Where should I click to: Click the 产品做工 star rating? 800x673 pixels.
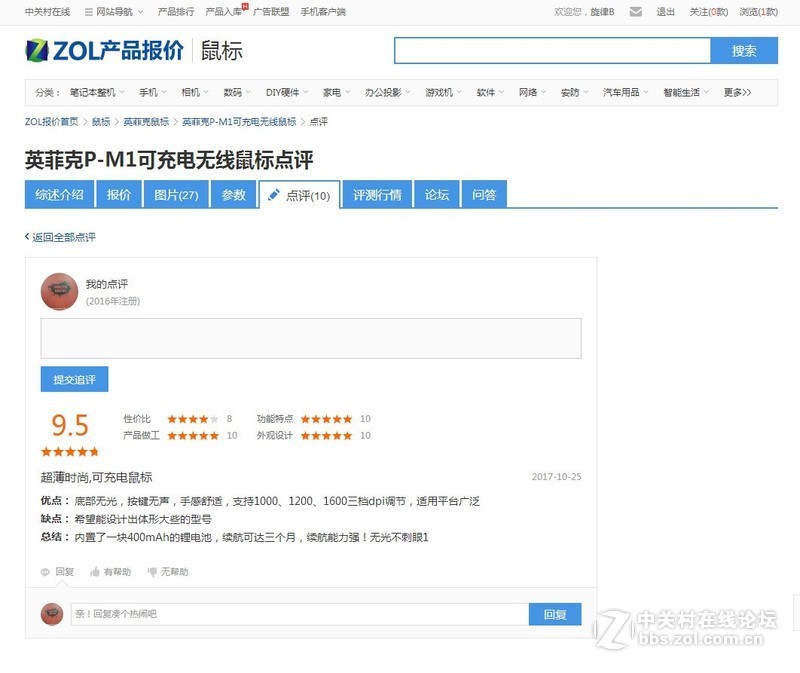(193, 435)
